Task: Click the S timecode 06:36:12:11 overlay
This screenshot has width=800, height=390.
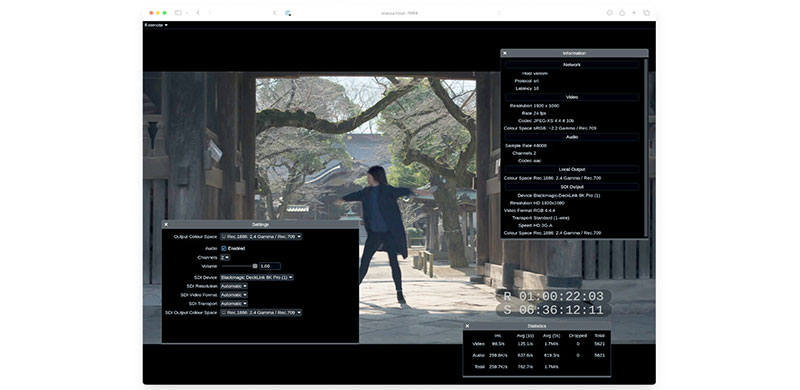Action: (554, 310)
